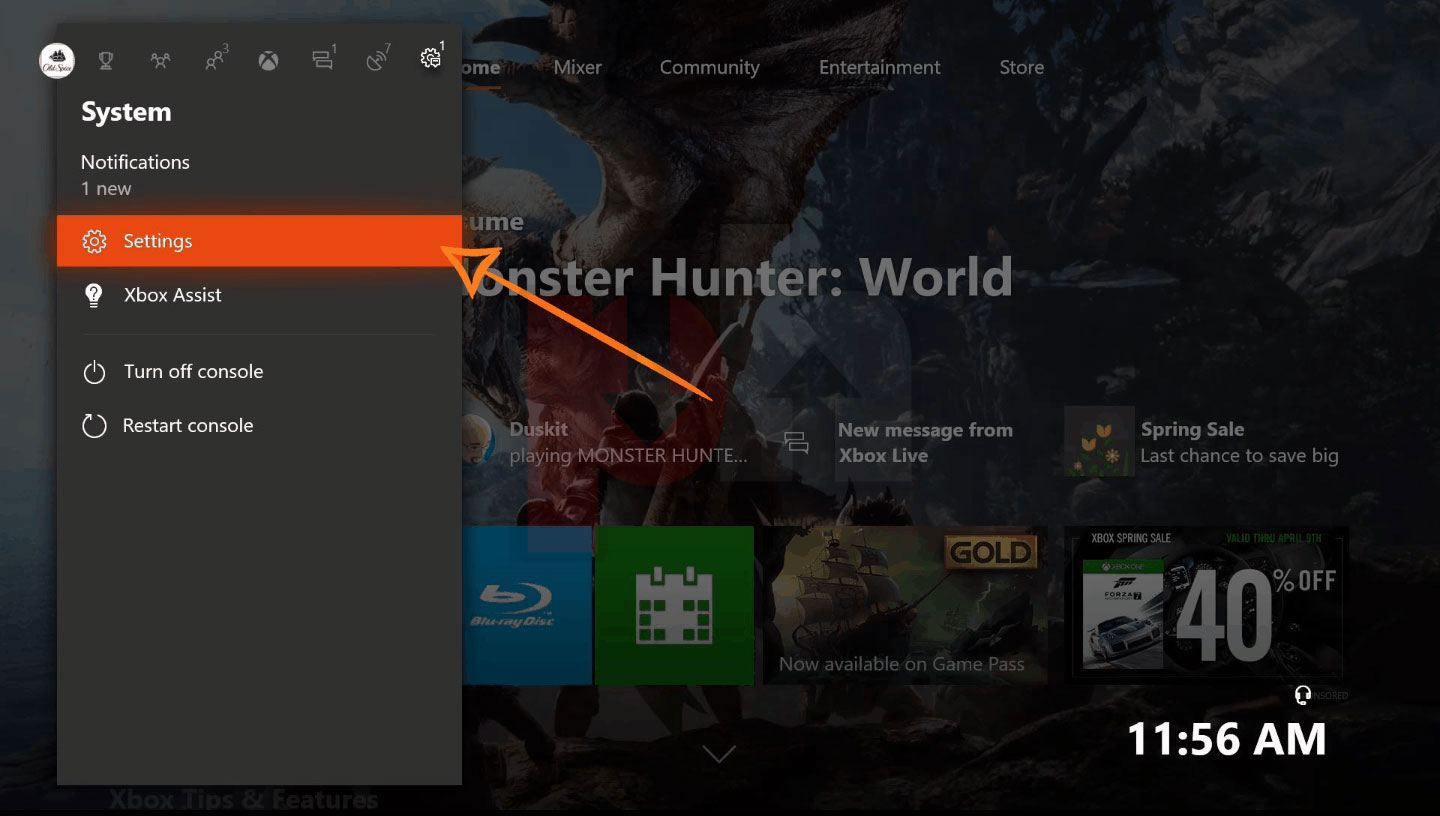
Task: Open the Forza 7 40% off tile
Action: coord(1206,605)
